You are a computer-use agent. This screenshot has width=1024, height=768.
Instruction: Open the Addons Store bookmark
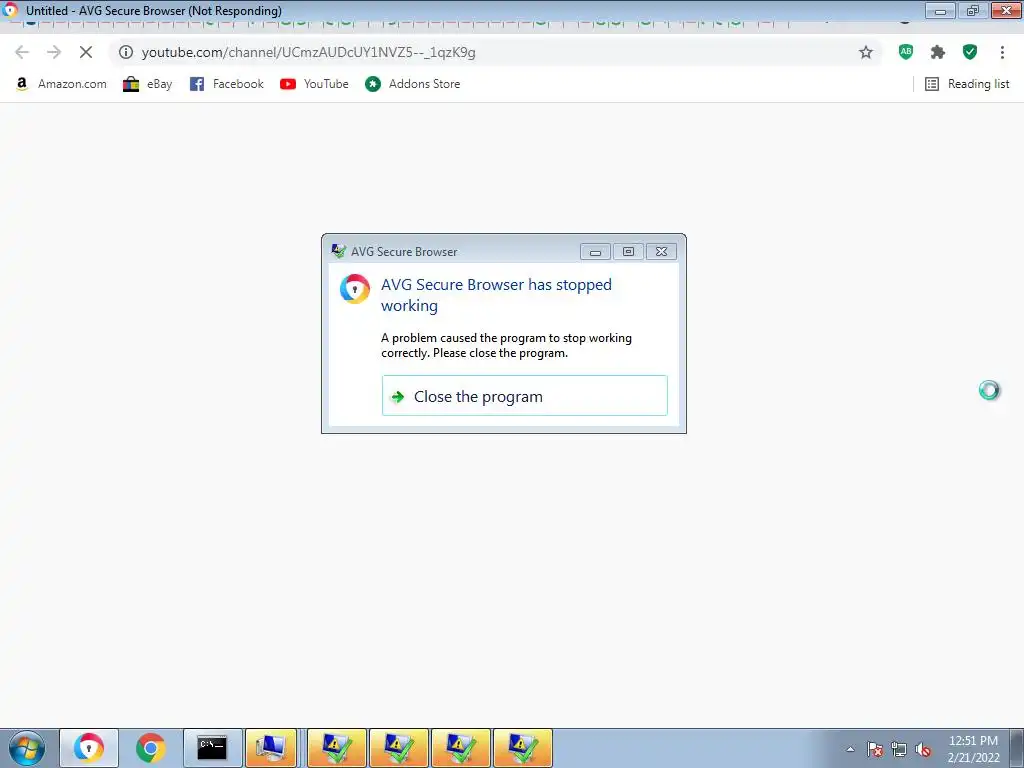click(413, 84)
